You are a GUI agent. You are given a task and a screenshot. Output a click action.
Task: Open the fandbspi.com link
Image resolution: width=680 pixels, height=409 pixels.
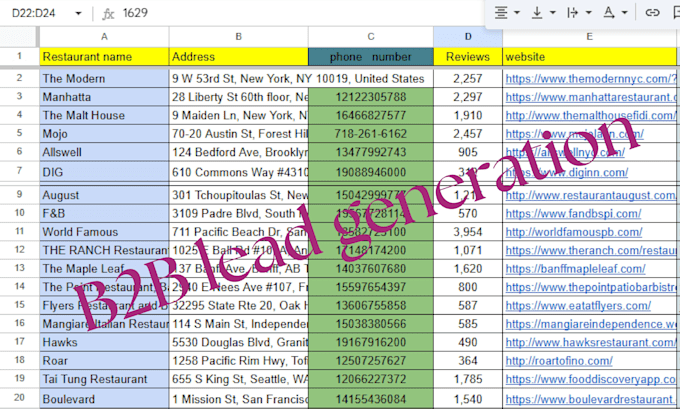(x=573, y=213)
